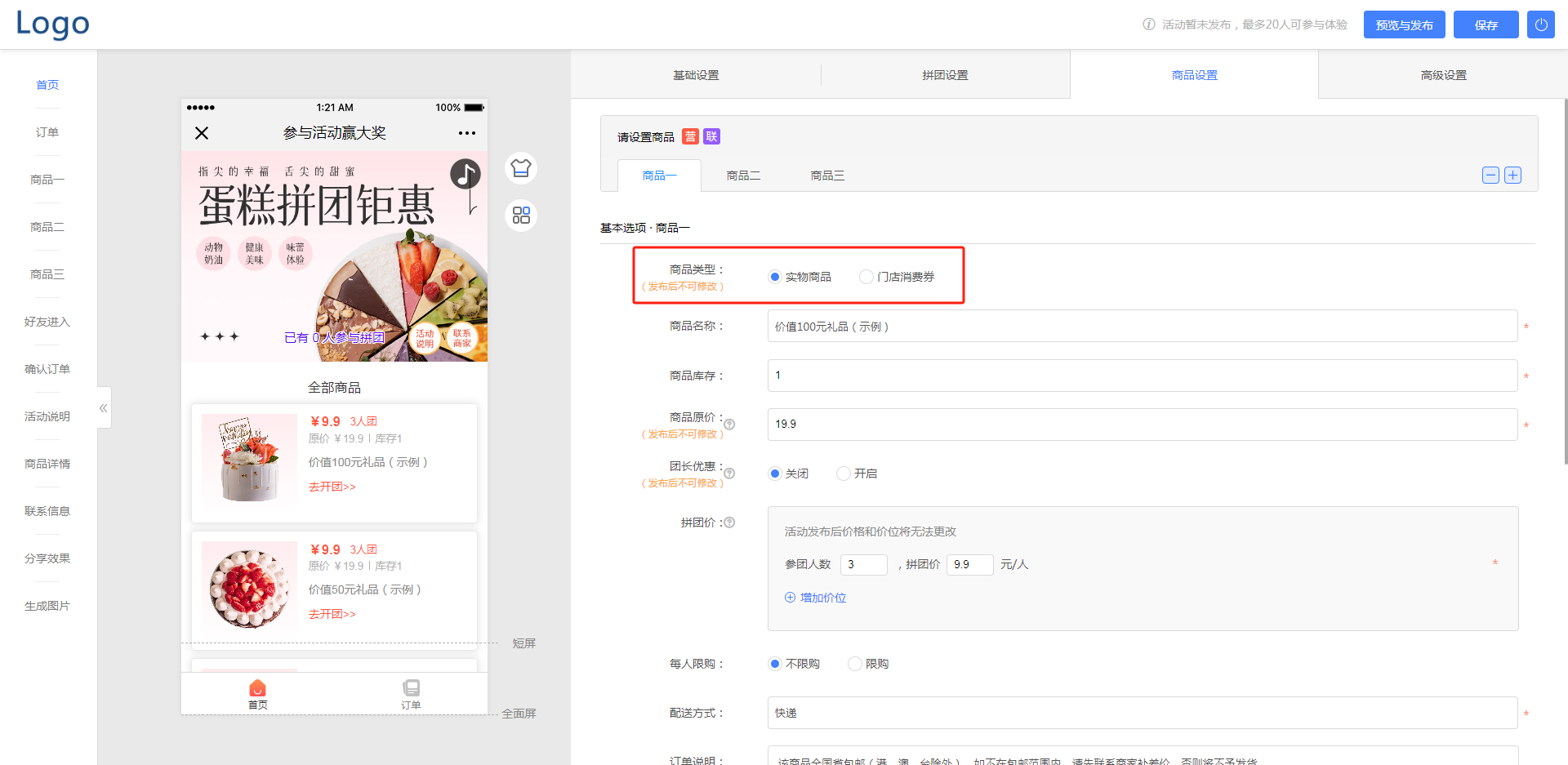The image size is (1568, 765).
Task: Click the red 营 badge icon
Action: click(x=690, y=136)
